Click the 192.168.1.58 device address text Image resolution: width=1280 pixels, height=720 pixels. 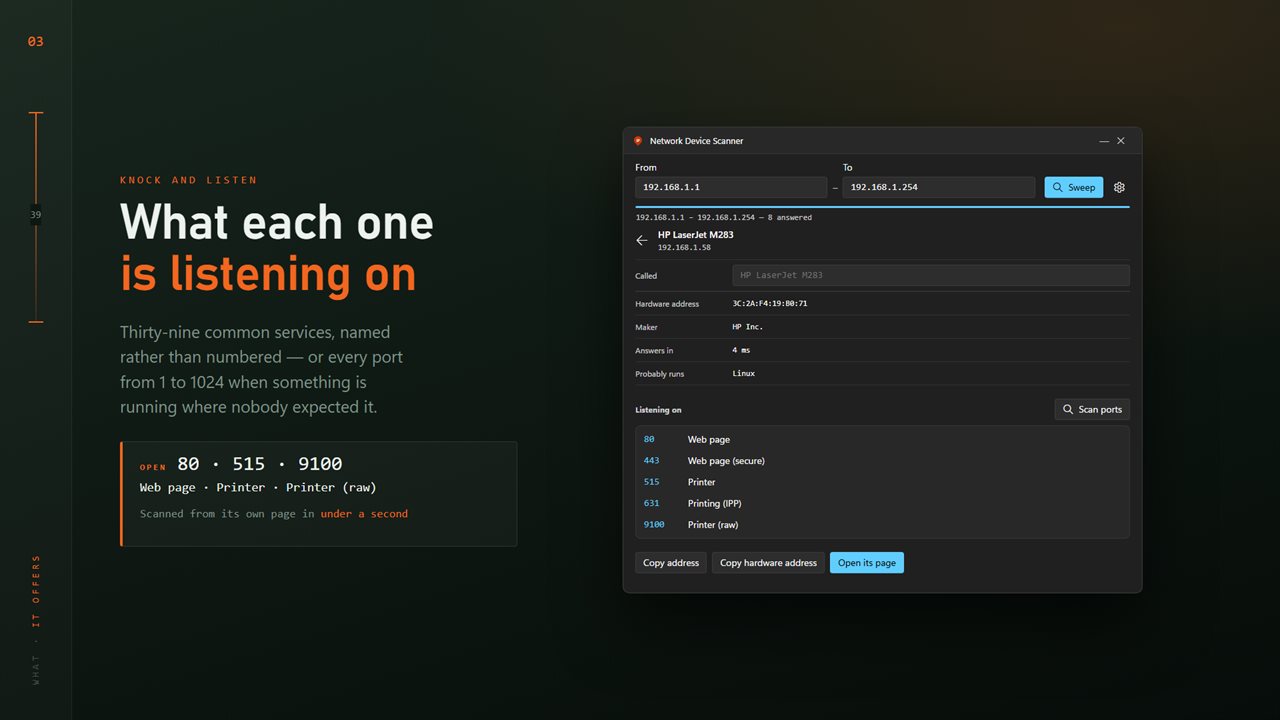(x=684, y=247)
